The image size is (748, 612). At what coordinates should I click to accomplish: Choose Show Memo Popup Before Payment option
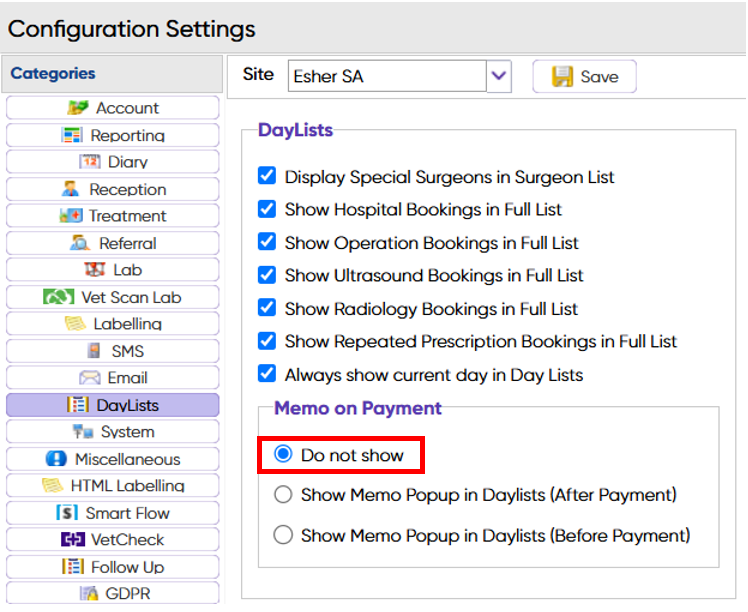(283, 535)
